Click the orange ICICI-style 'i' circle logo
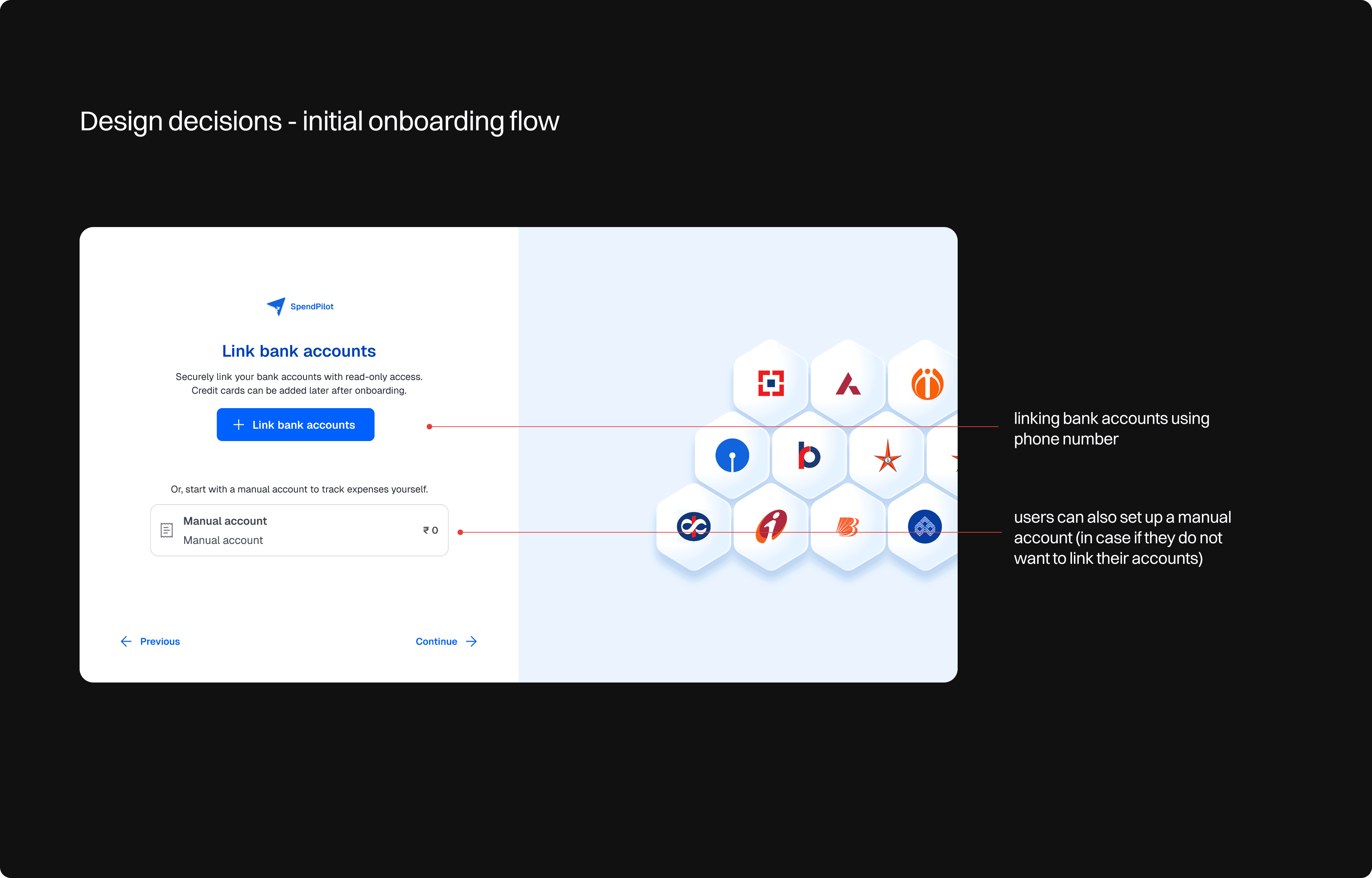Viewport: 1372px width, 878px height. tap(927, 383)
